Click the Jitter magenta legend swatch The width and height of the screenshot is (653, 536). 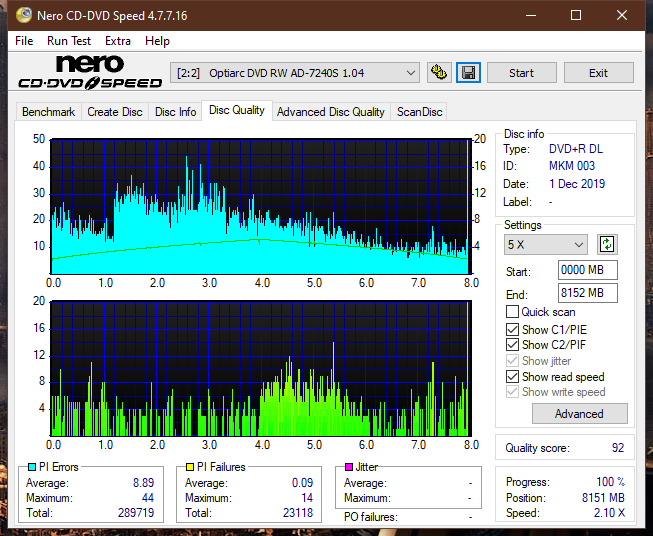point(349,467)
